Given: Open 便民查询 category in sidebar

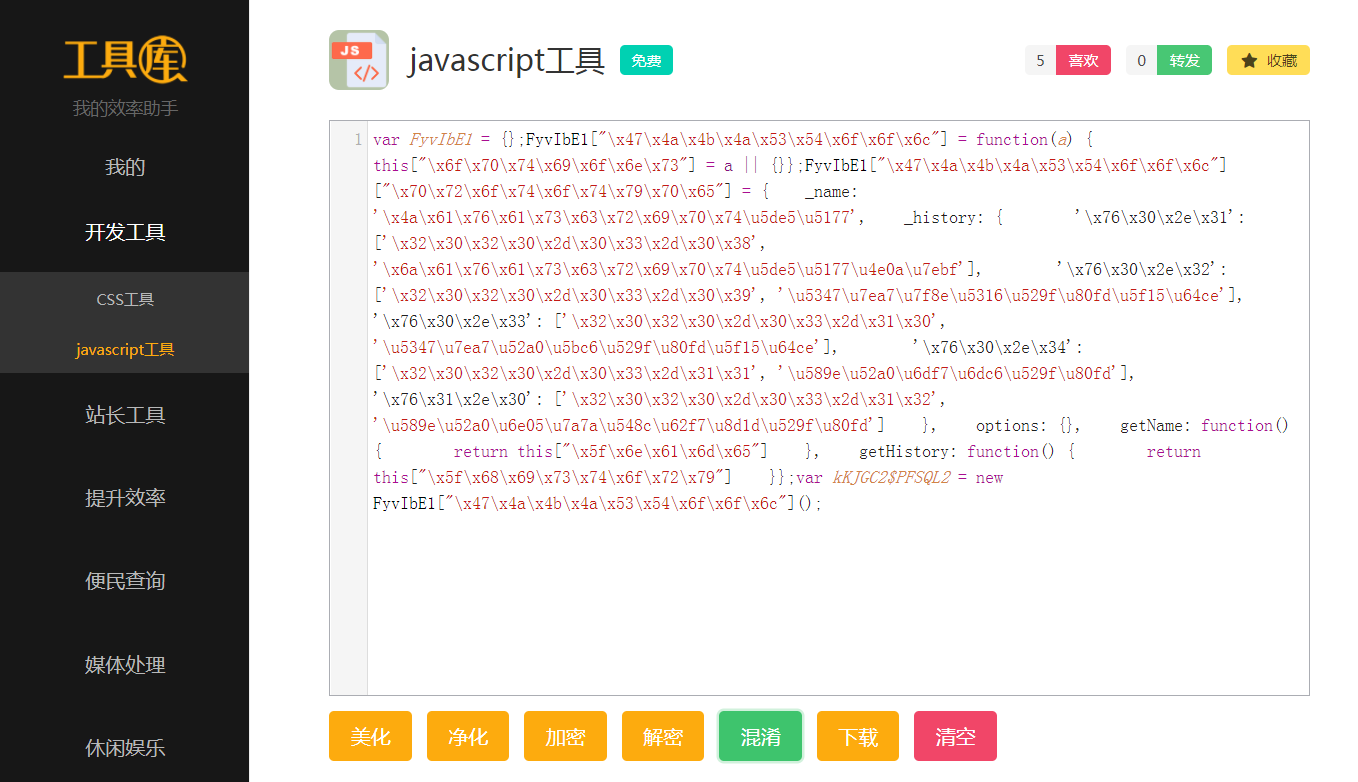Looking at the screenshot, I should [125, 581].
